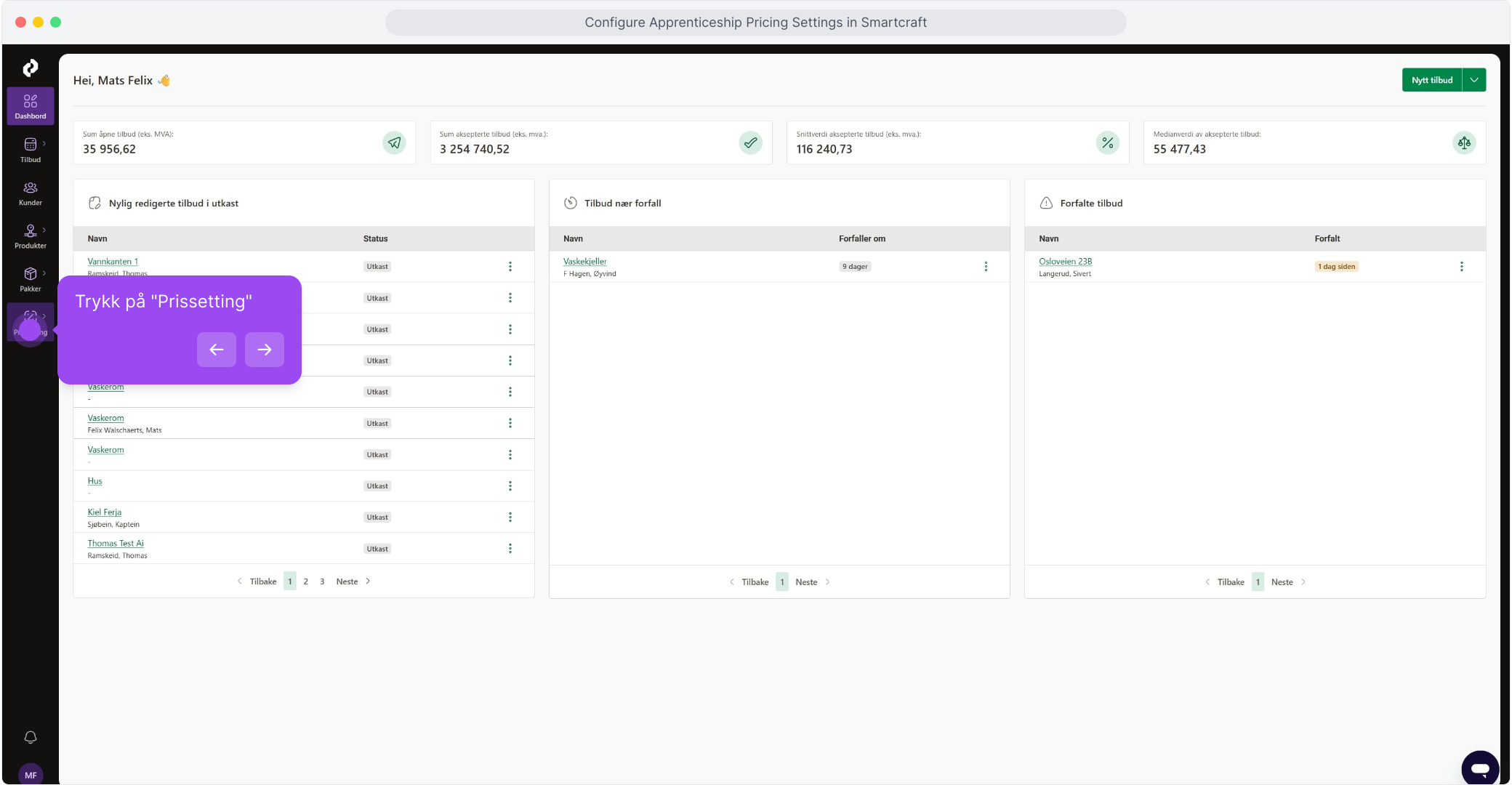This screenshot has width=1512, height=785.
Task: Click the warning icon beside Forfalte tilbud
Action: pyautogui.click(x=1046, y=203)
